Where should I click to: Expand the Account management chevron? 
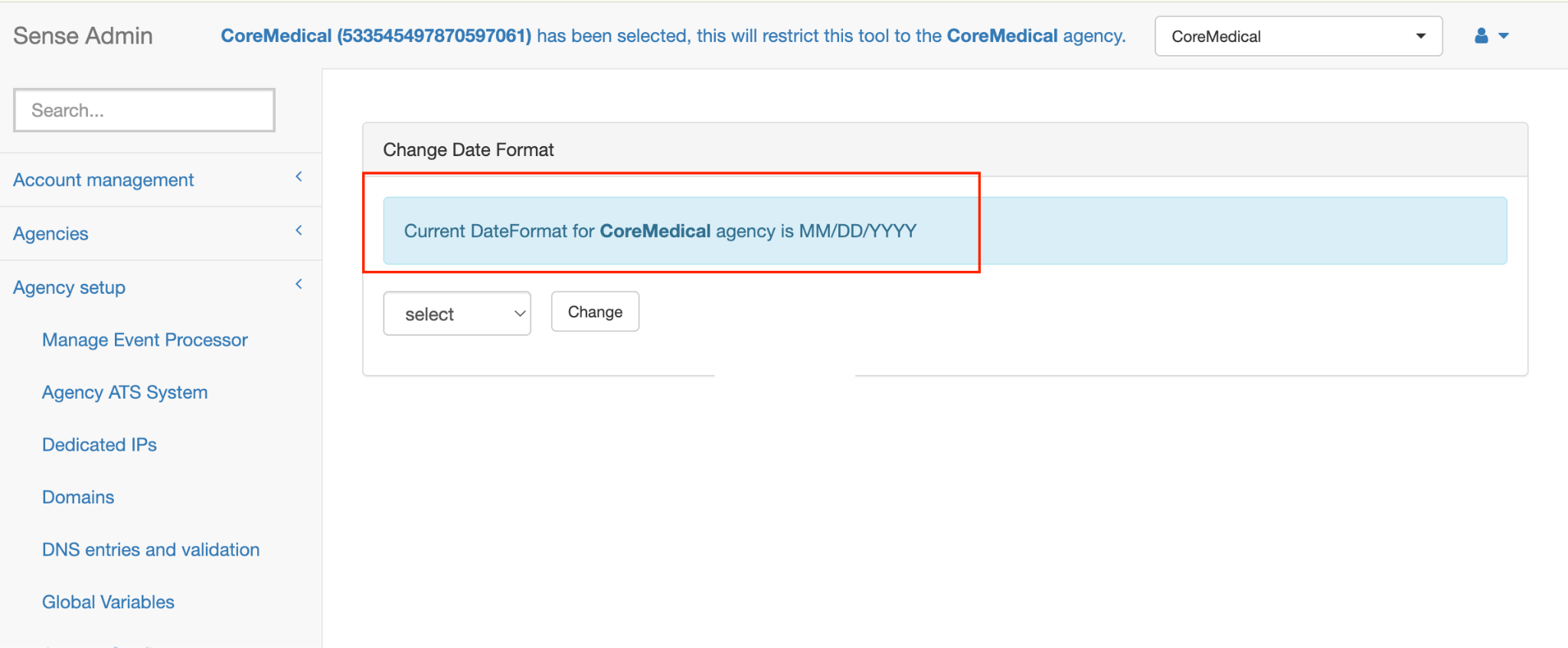point(299,177)
